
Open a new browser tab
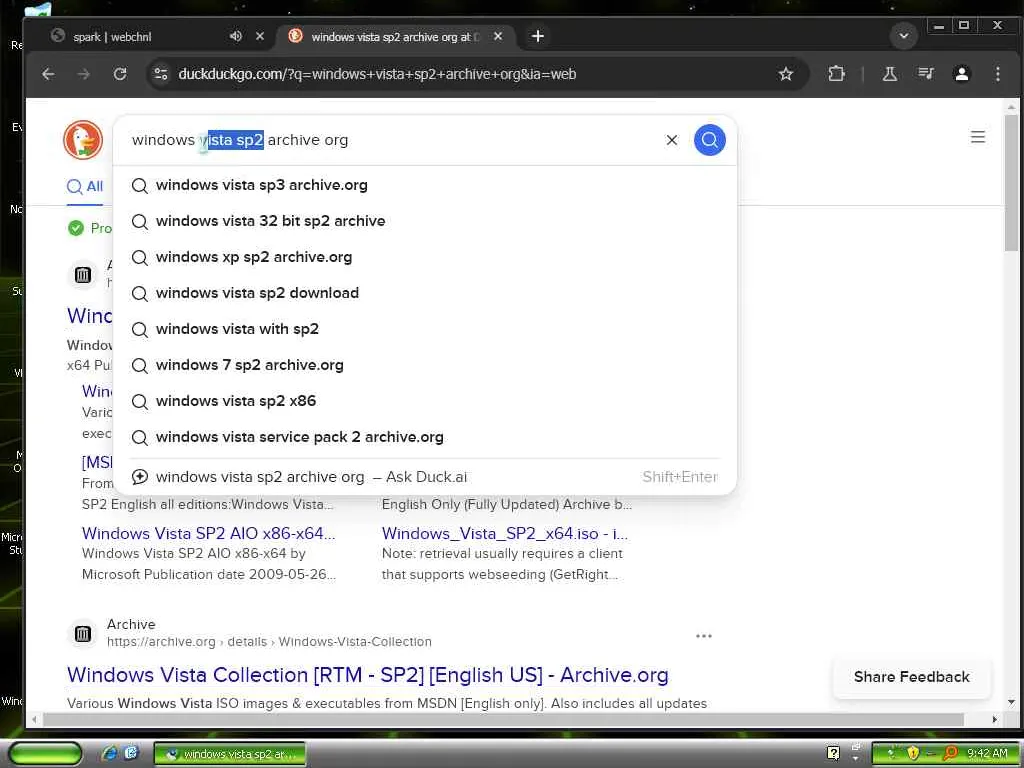537,37
